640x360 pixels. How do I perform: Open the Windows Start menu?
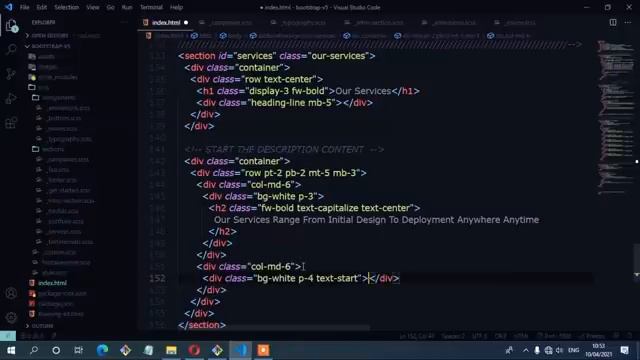(x=11, y=350)
